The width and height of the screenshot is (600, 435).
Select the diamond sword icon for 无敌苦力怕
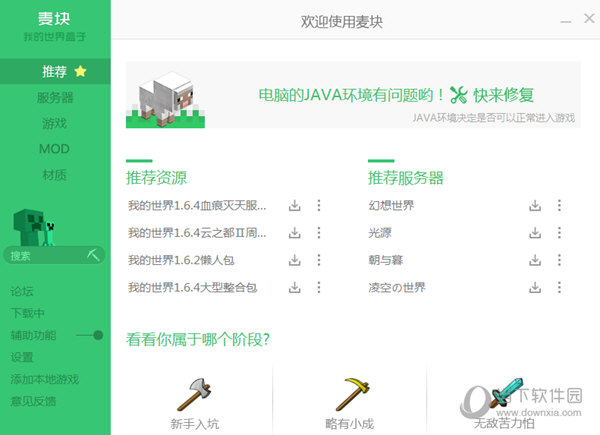click(x=507, y=393)
